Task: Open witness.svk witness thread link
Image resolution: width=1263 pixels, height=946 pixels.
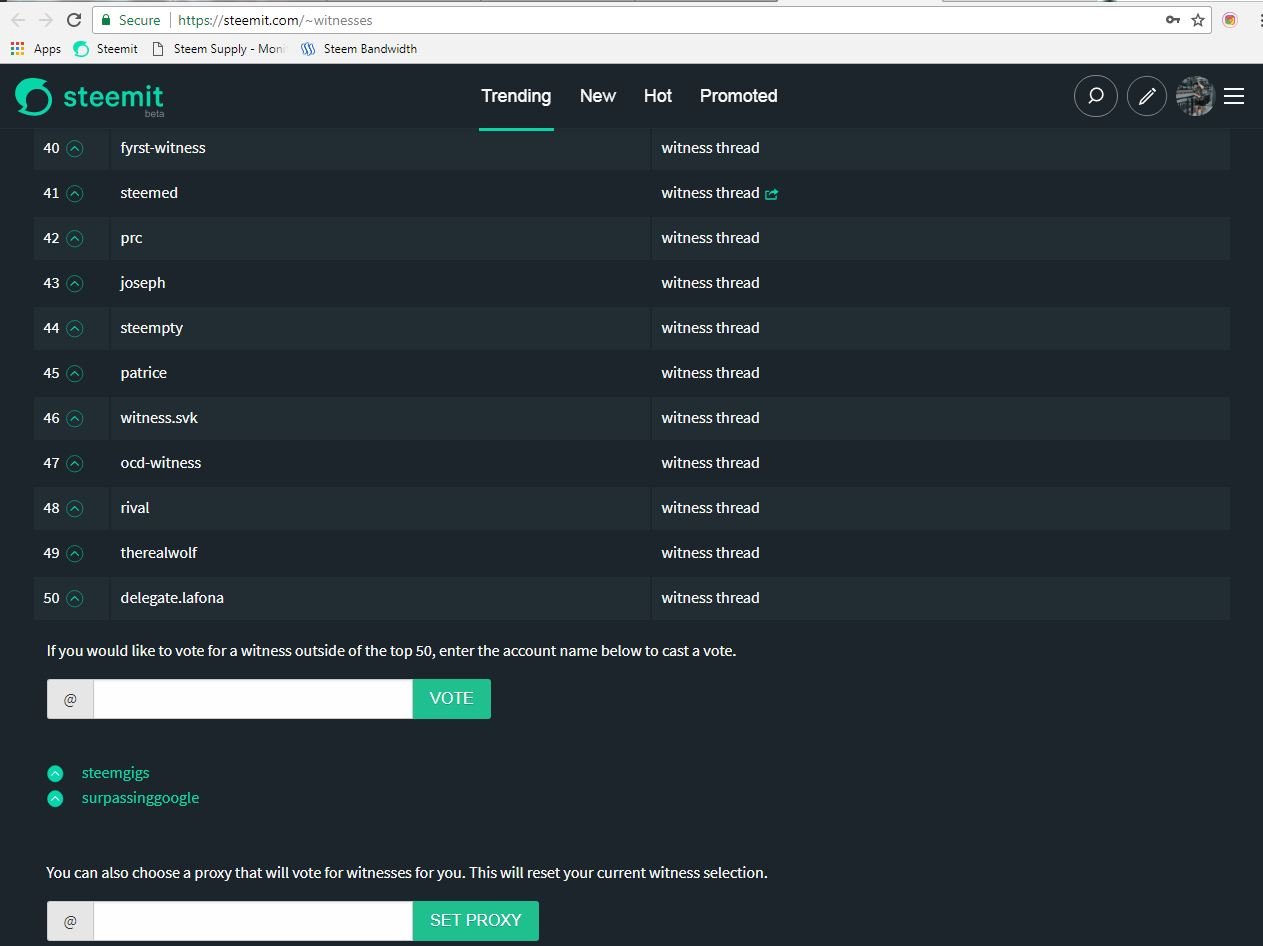Action: pyautogui.click(x=710, y=418)
